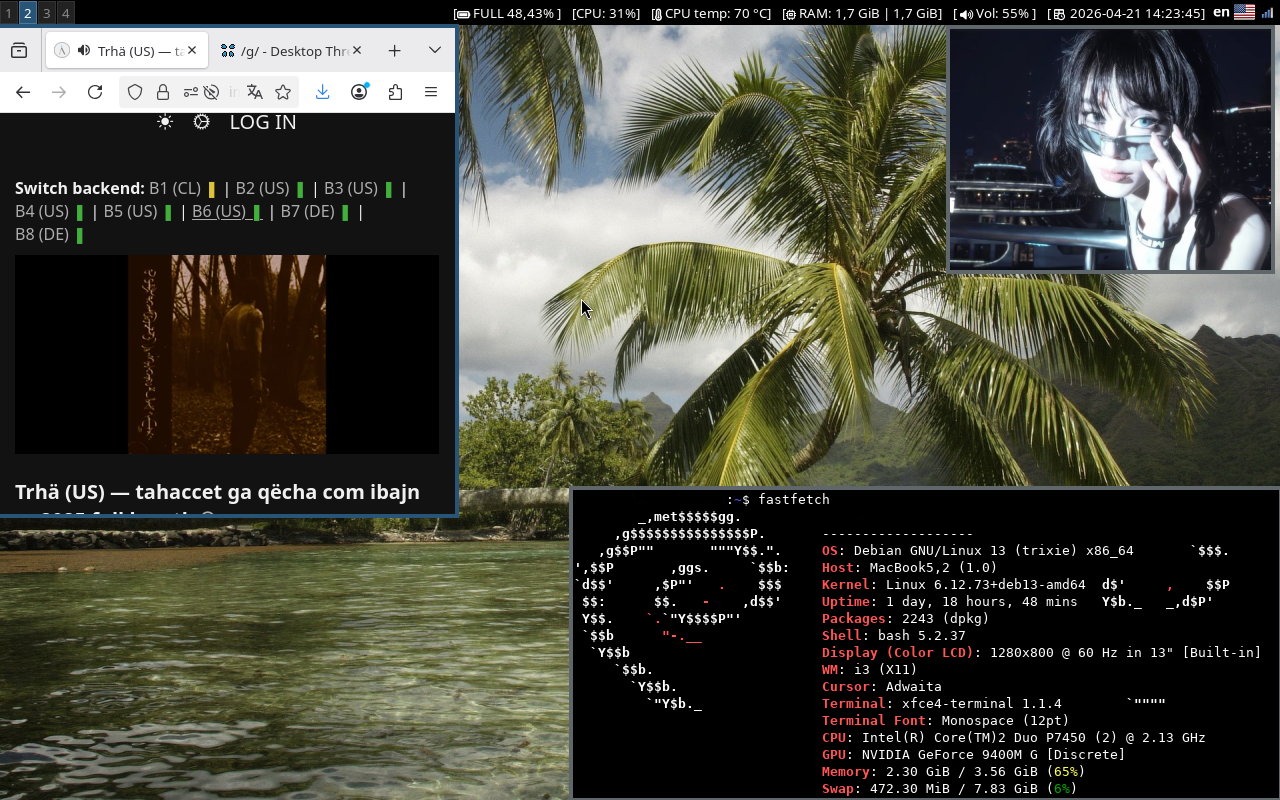Toggle the light theme sun icon
The image size is (1280, 800).
click(x=165, y=122)
